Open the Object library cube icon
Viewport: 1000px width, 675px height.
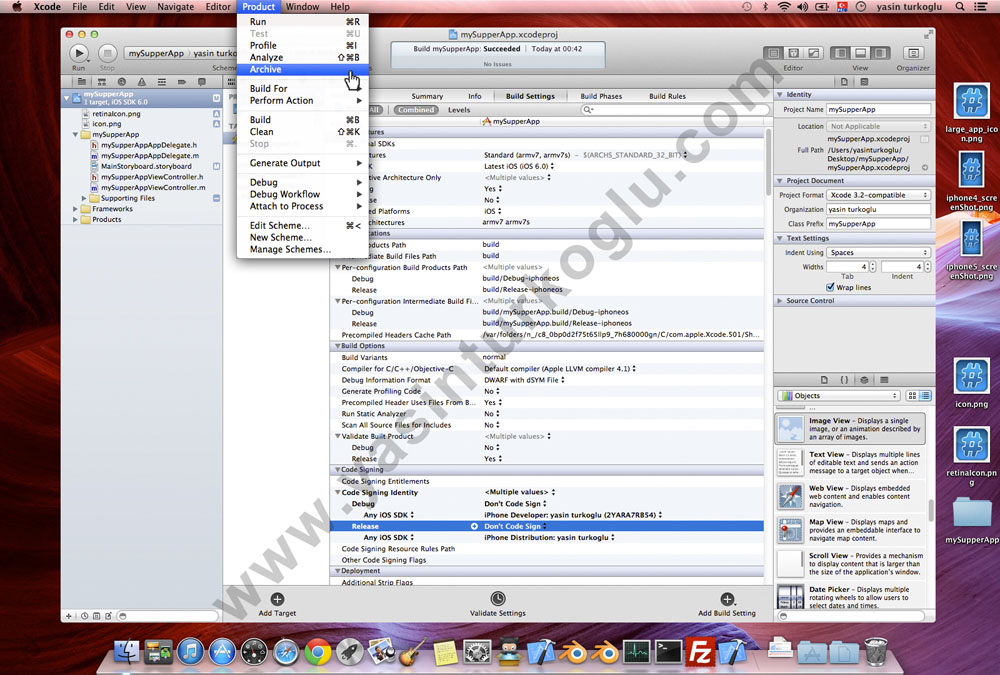[x=864, y=380]
